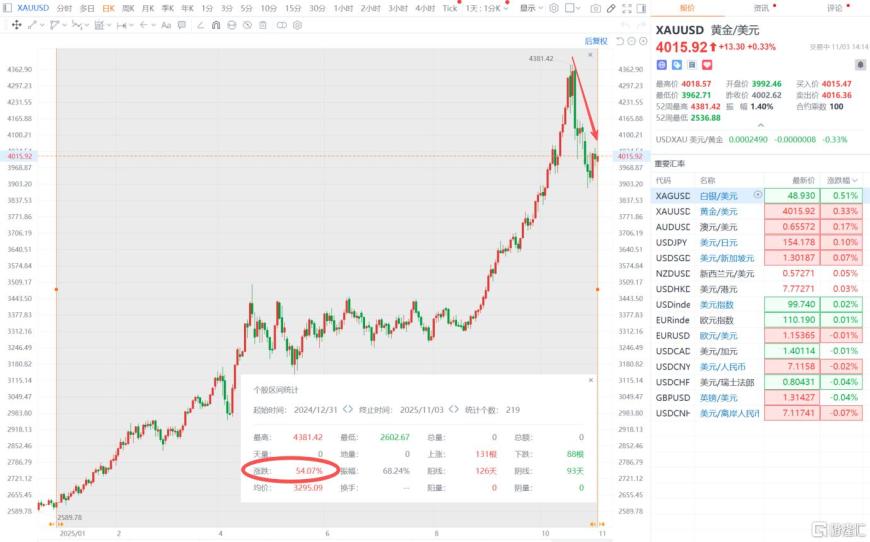
Task: Select the angle measurement tool
Action: pos(200,25)
